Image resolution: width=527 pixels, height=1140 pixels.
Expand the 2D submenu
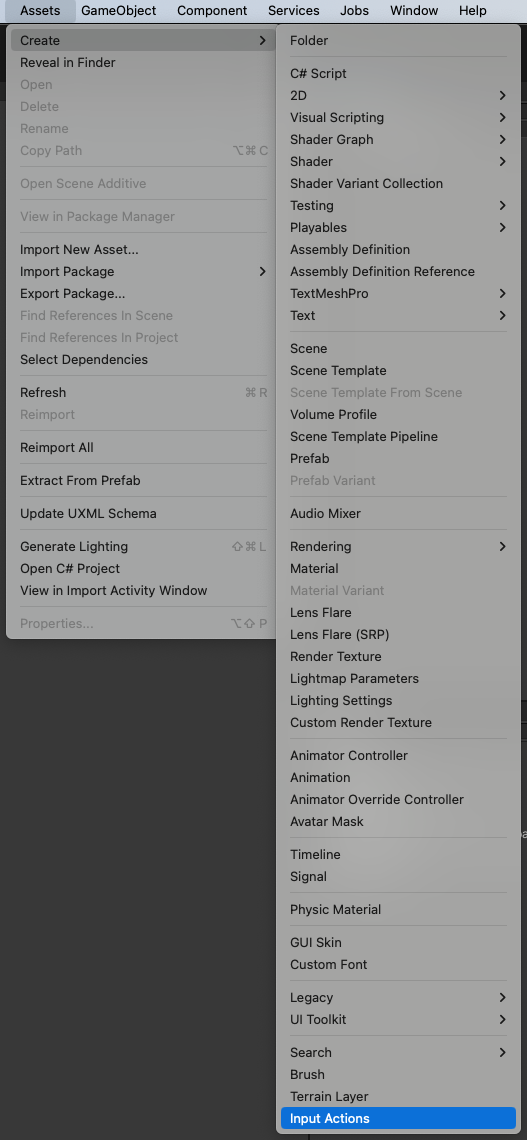[398, 95]
